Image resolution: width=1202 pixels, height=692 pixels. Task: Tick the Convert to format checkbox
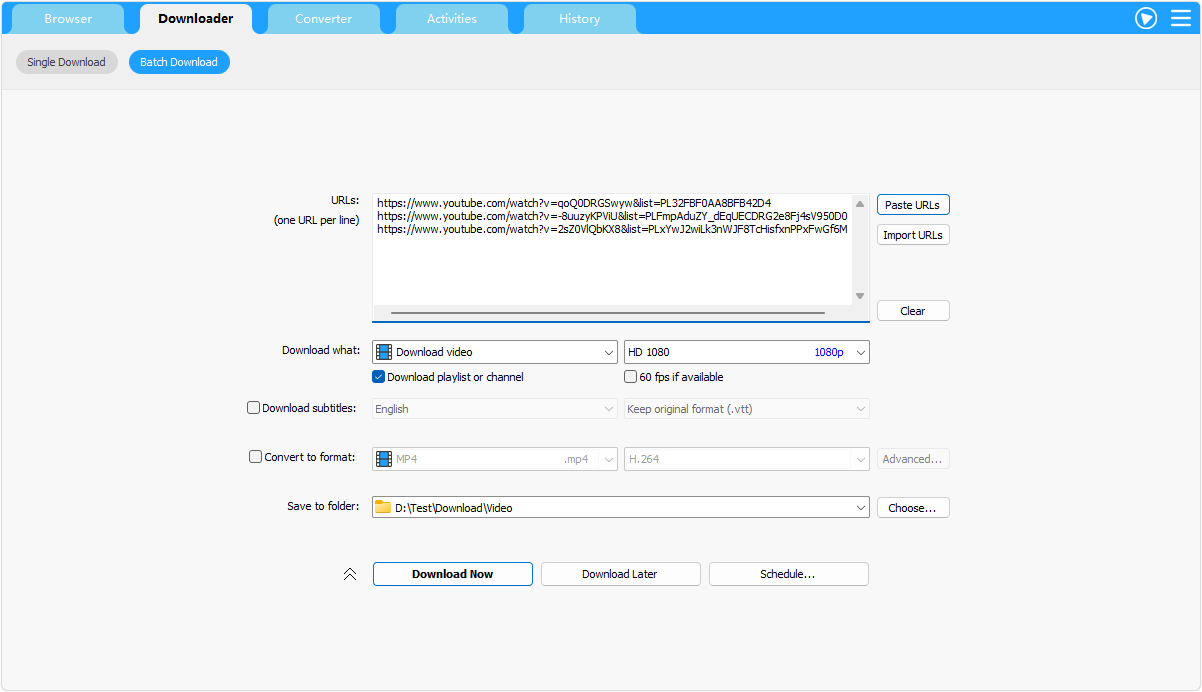click(256, 457)
